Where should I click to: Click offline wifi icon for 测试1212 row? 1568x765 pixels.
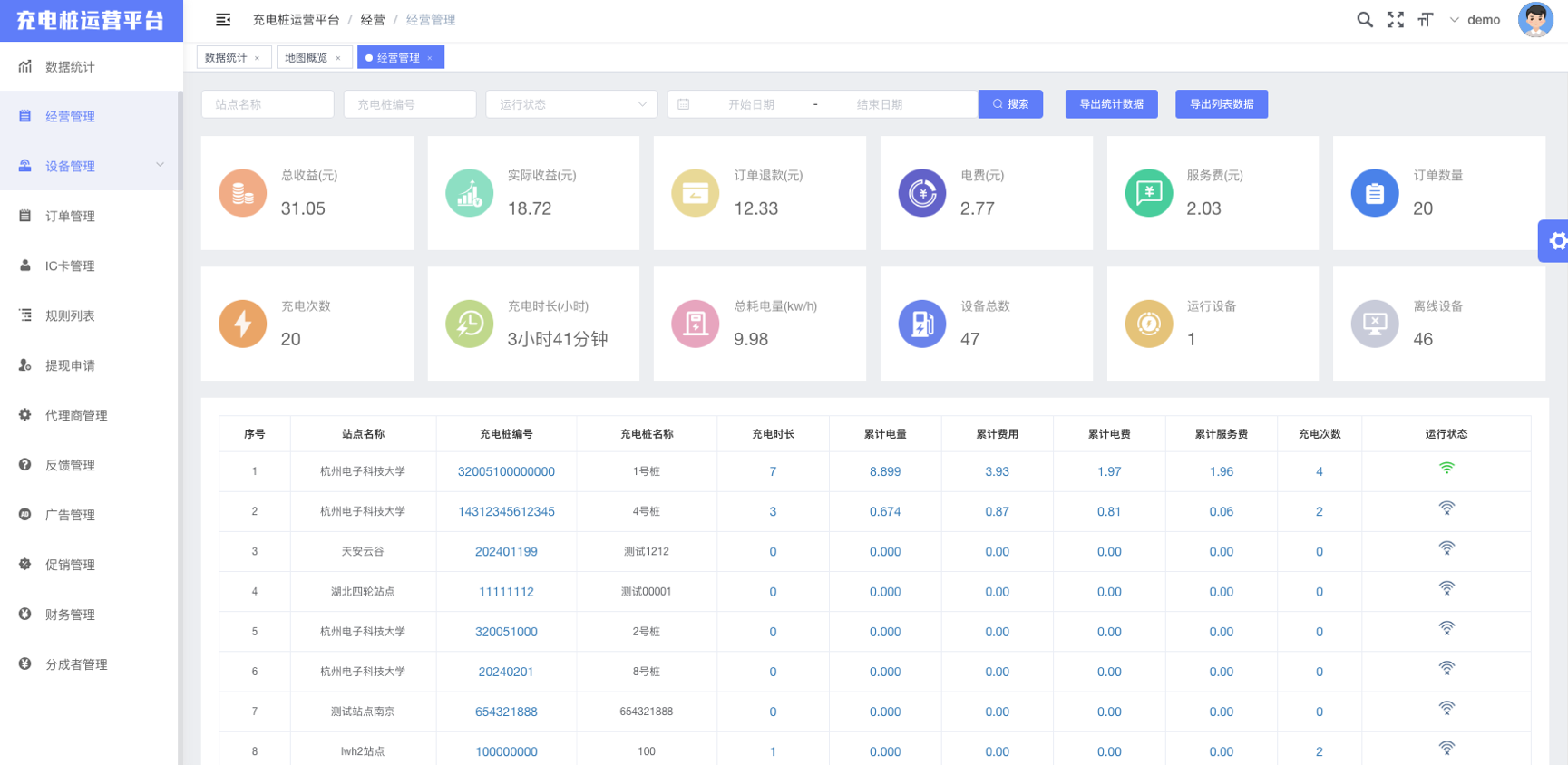pyautogui.click(x=1446, y=548)
